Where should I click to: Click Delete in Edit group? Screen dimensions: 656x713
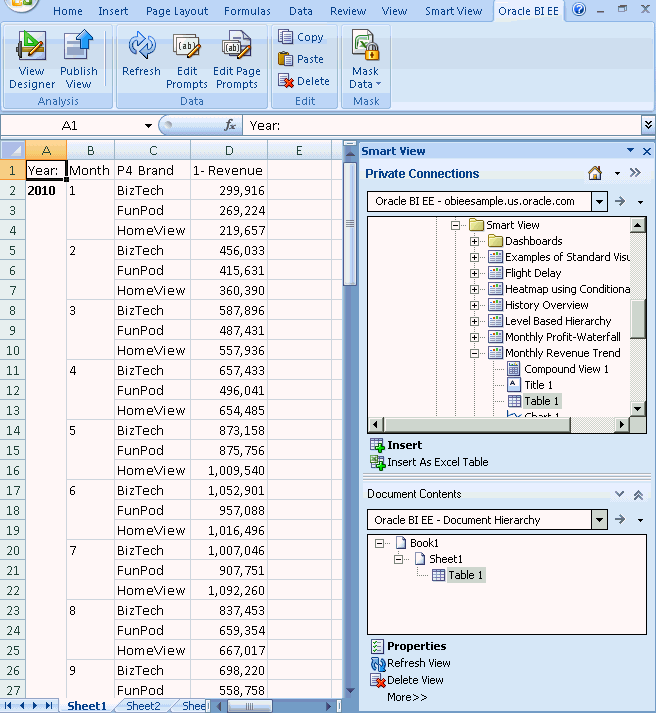[304, 81]
